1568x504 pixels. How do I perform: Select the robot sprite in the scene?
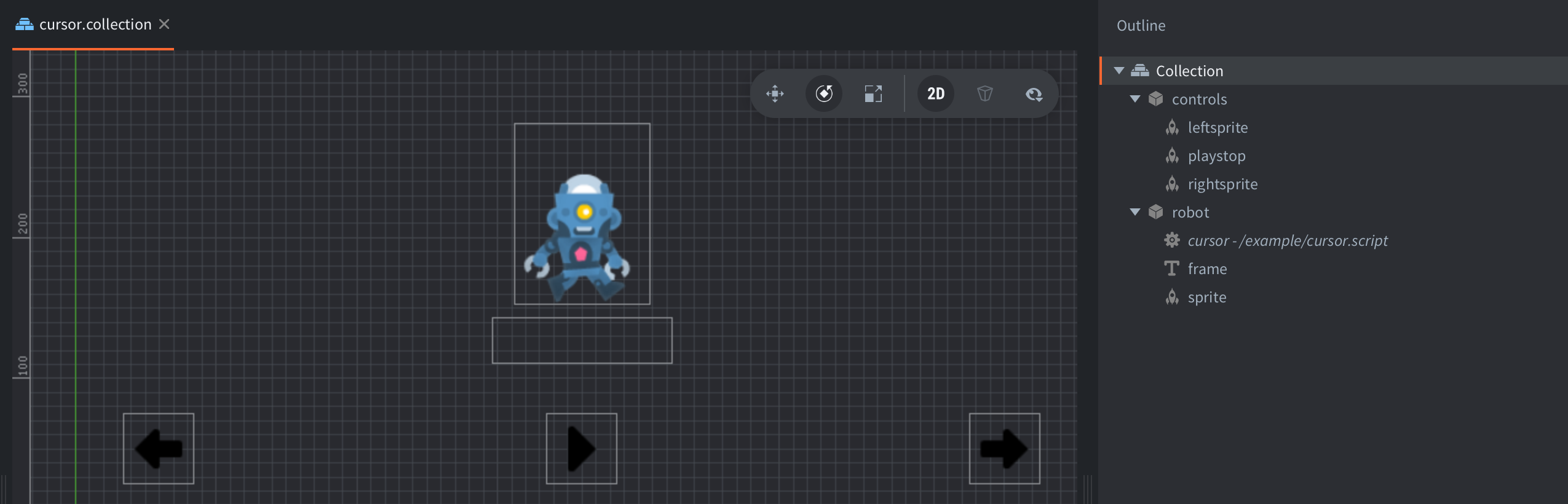pyautogui.click(x=580, y=240)
